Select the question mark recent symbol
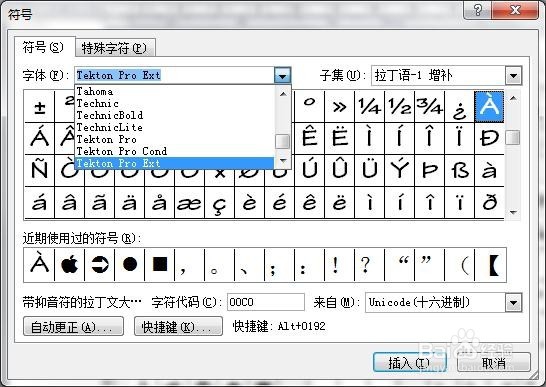Image resolution: width=546 pixels, height=387 pixels. click(369, 265)
